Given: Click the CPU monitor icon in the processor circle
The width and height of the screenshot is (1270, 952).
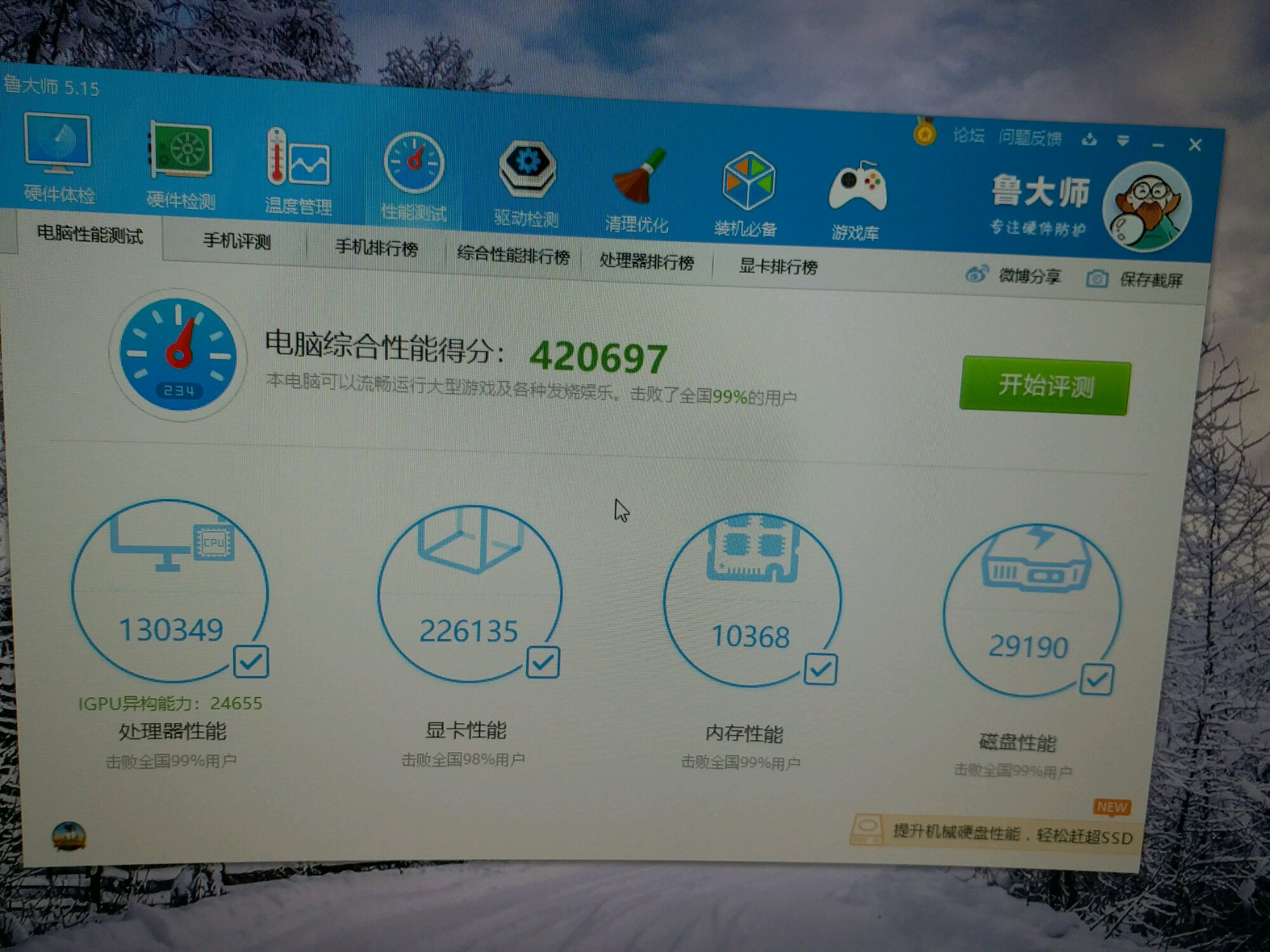Looking at the screenshot, I should coord(173,543).
